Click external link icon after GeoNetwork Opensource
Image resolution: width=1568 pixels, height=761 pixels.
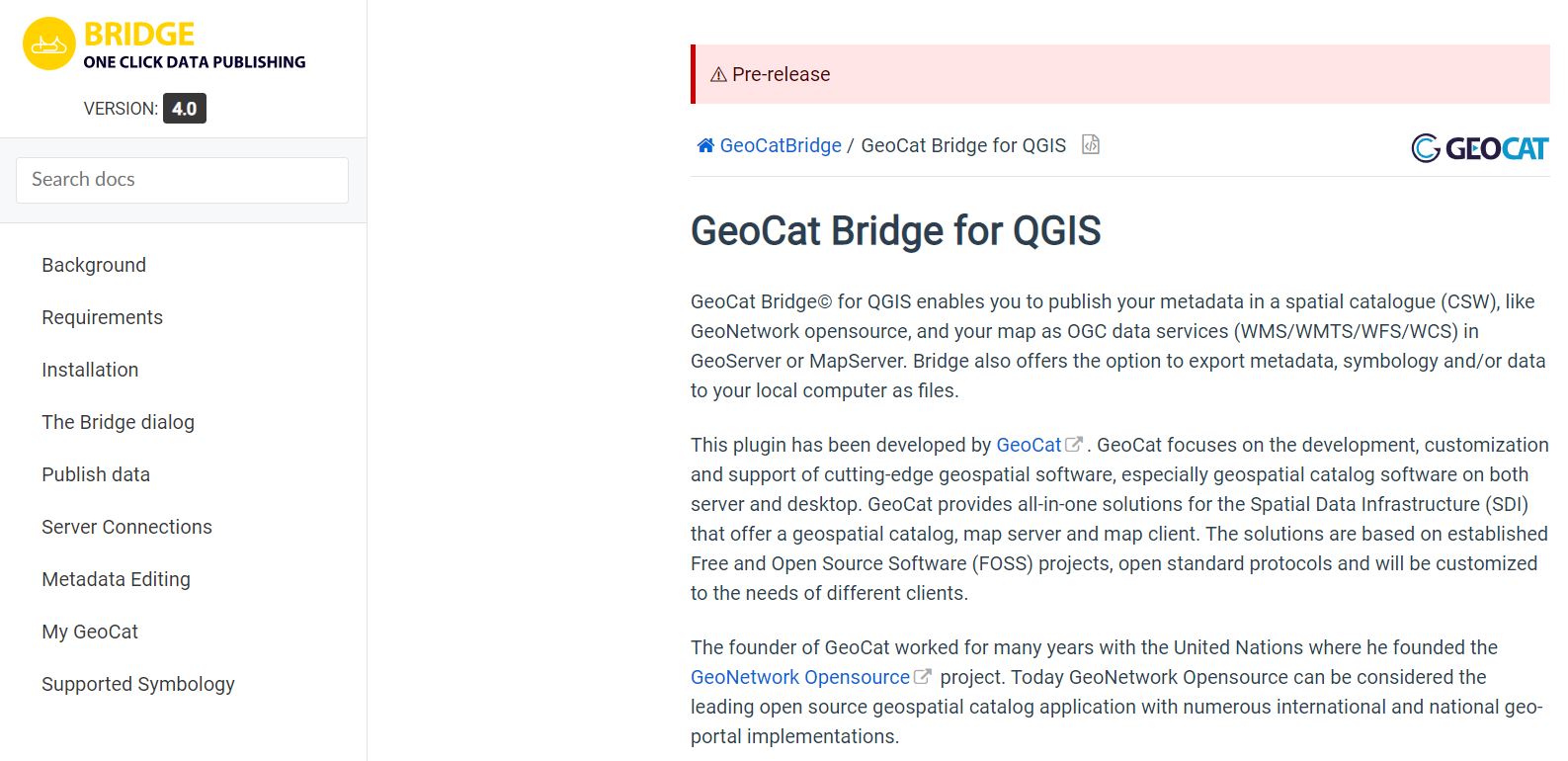(923, 677)
